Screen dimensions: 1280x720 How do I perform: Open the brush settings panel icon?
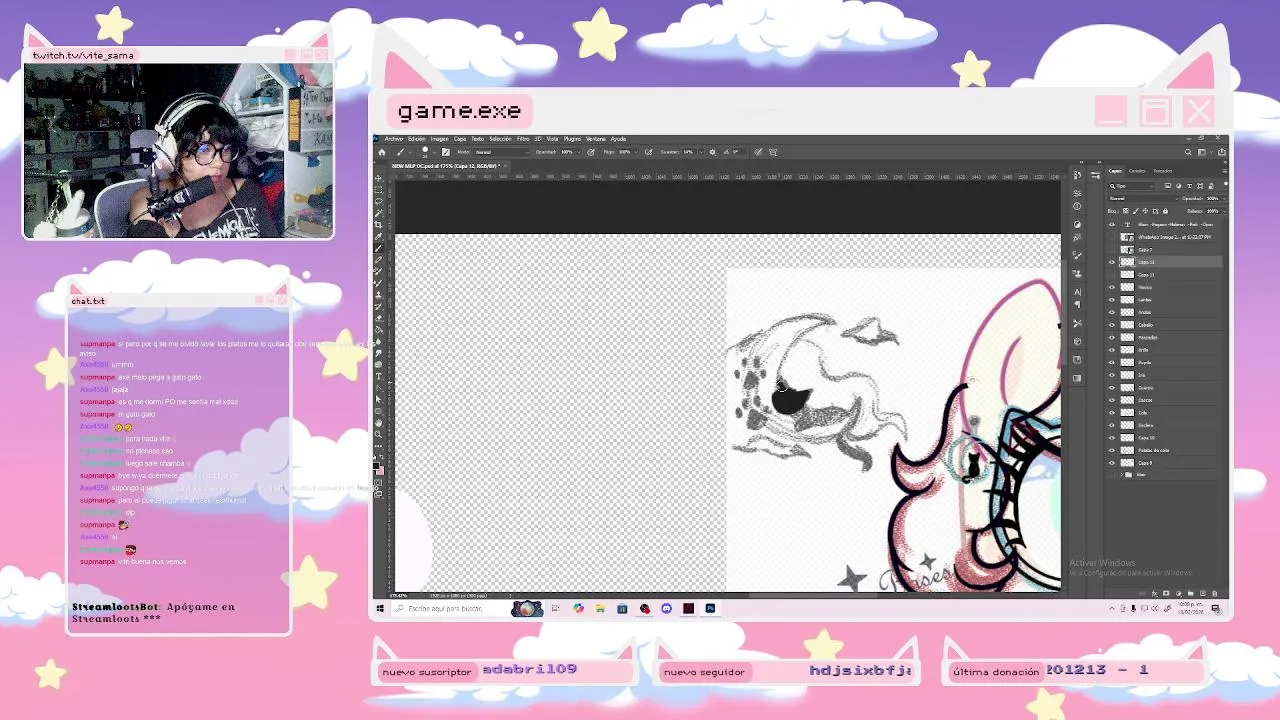[x=445, y=152]
